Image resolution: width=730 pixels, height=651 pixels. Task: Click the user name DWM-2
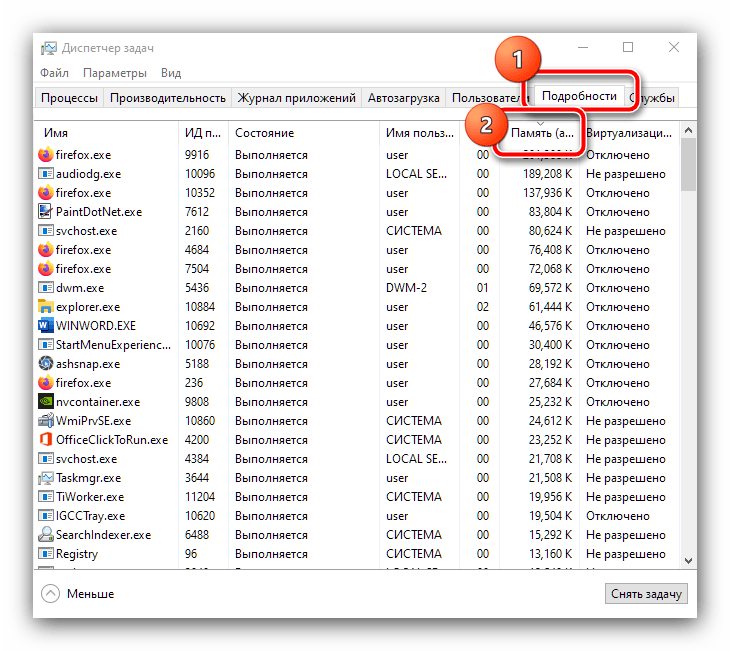click(x=406, y=288)
